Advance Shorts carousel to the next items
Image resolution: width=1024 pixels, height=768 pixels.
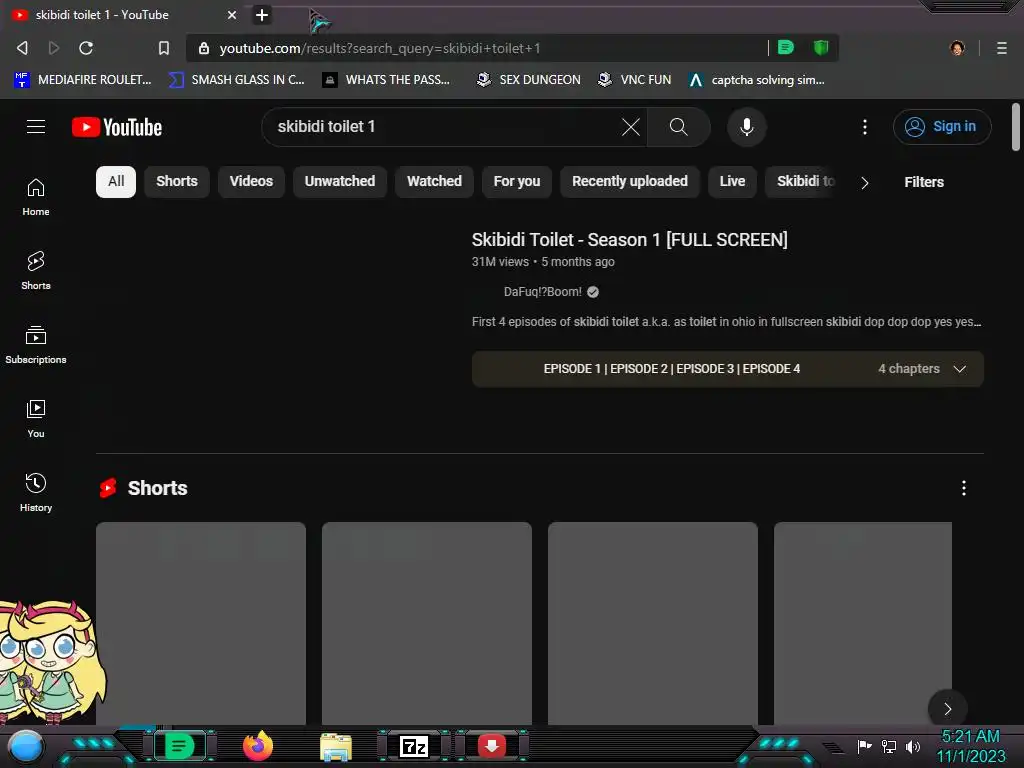pos(948,709)
